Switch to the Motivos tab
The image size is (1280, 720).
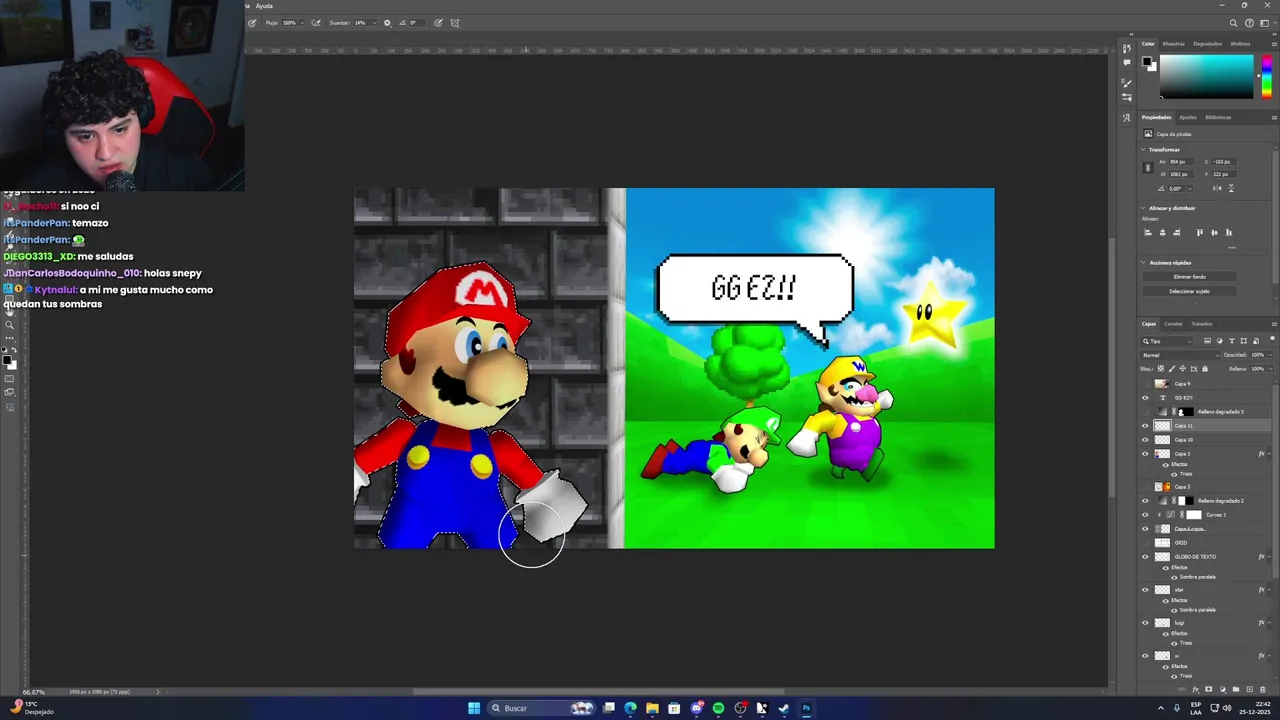(x=1240, y=44)
